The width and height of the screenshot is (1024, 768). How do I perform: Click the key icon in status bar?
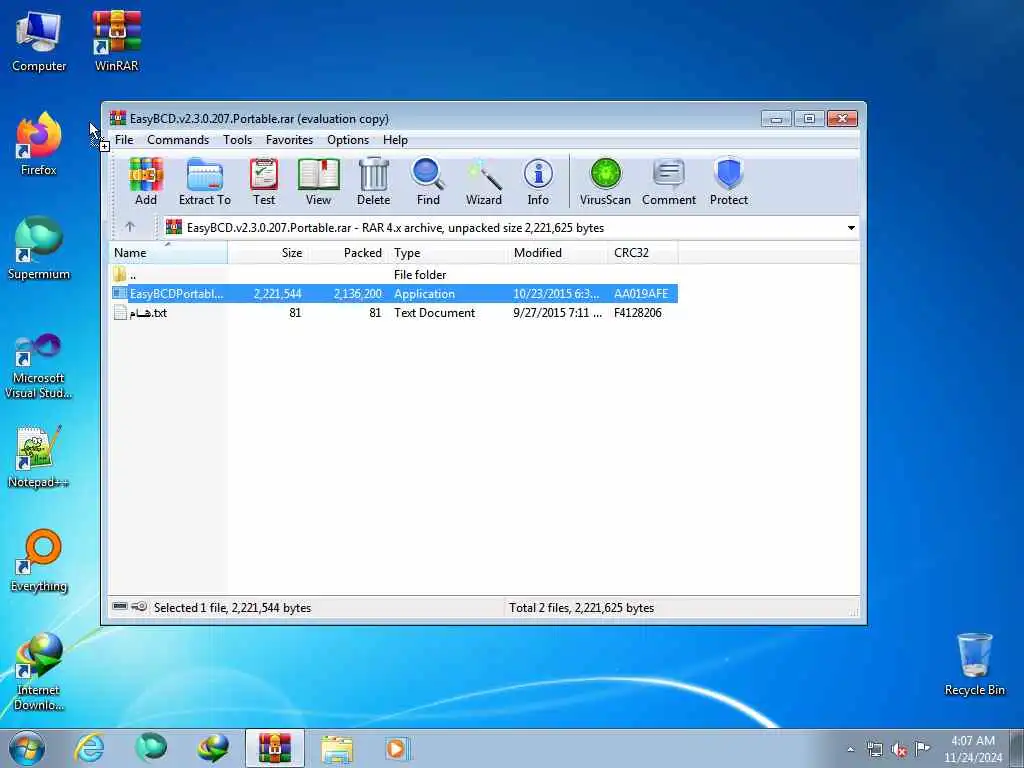point(139,607)
